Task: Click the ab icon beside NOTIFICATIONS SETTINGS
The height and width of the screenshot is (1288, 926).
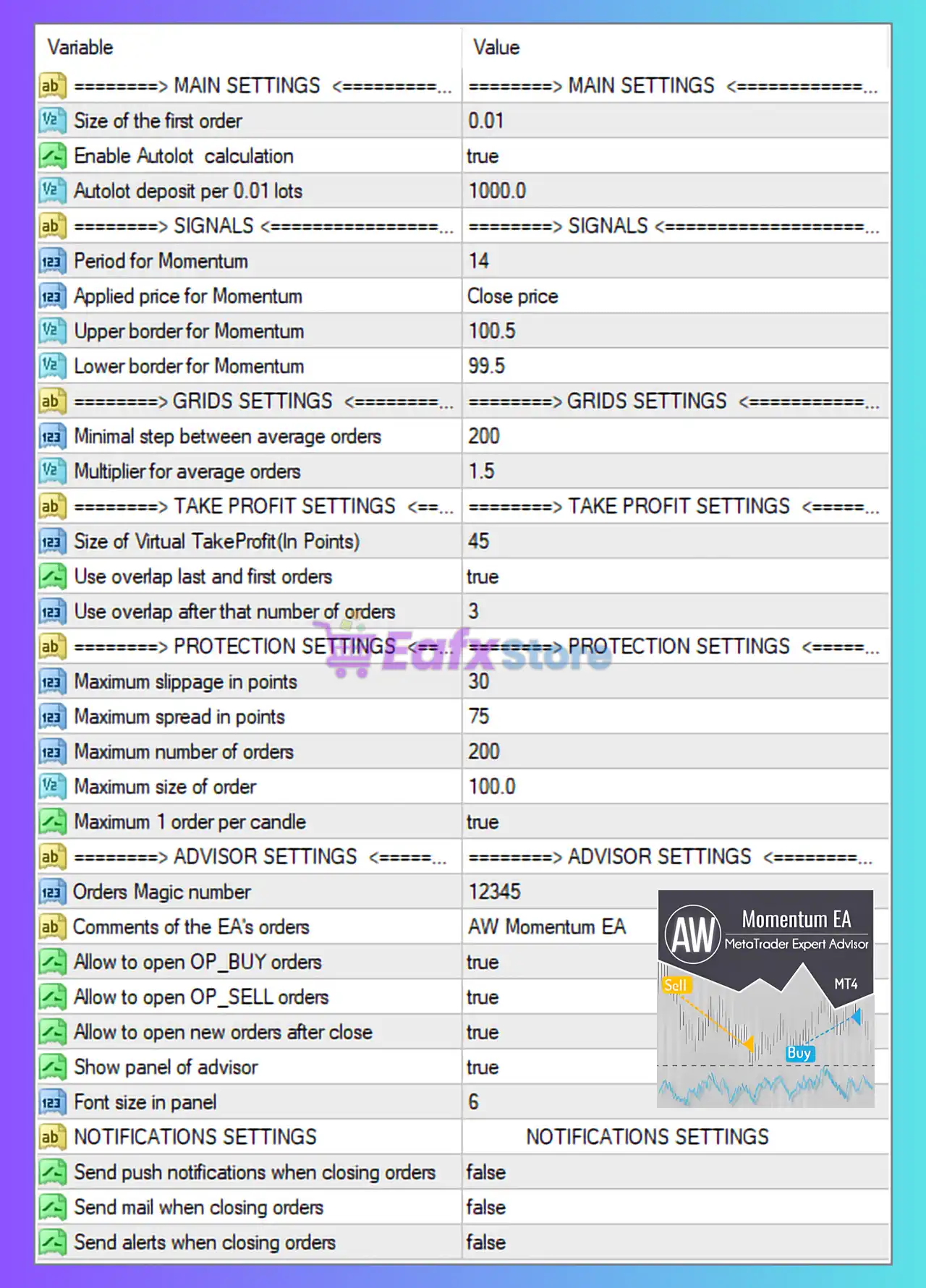Action: click(x=52, y=1138)
